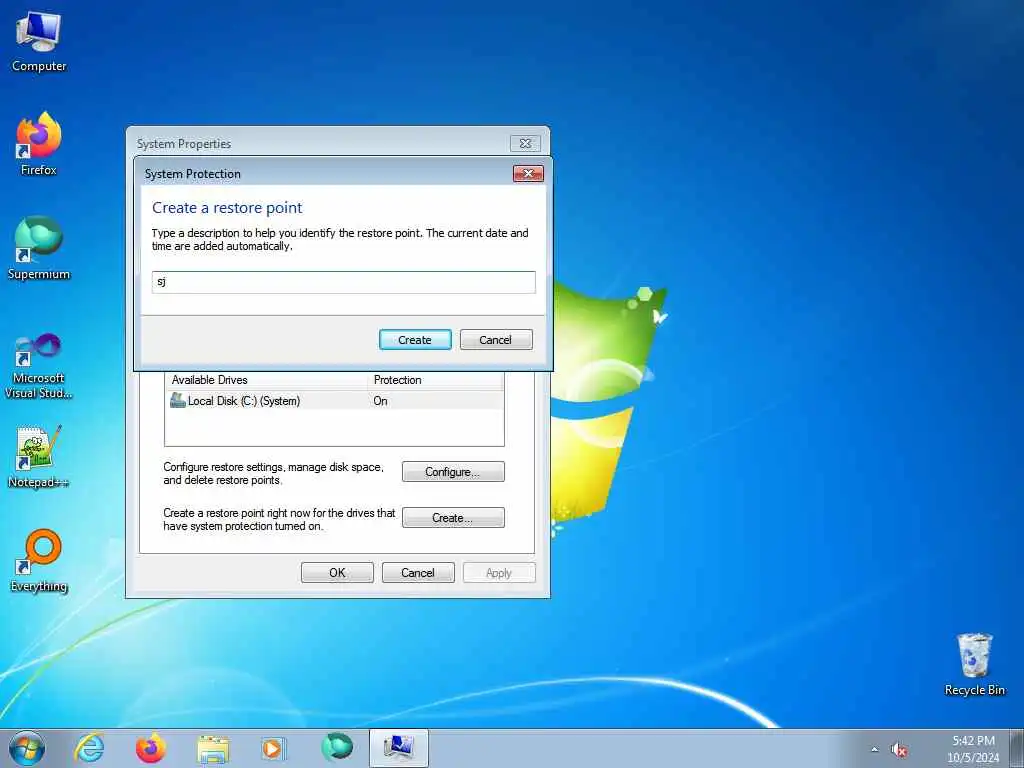1024x768 pixels.
Task: Open the Notepad++ desktop shortcut
Action: [39, 456]
